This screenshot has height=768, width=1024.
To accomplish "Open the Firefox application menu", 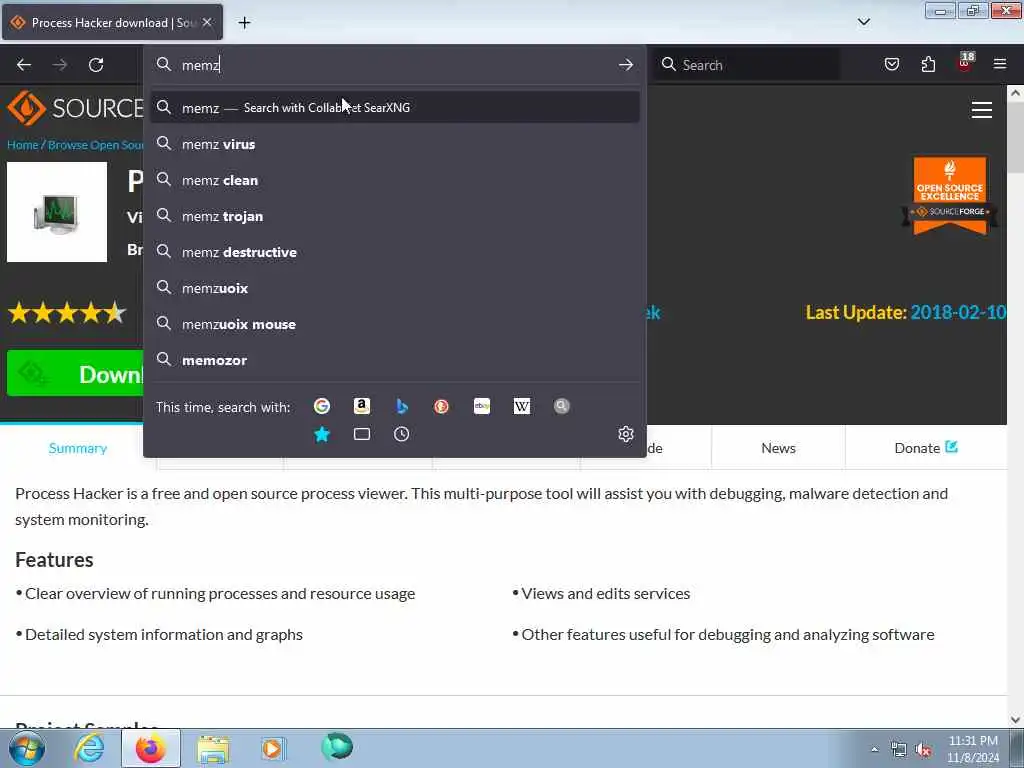I will pyautogui.click(x=1000, y=64).
